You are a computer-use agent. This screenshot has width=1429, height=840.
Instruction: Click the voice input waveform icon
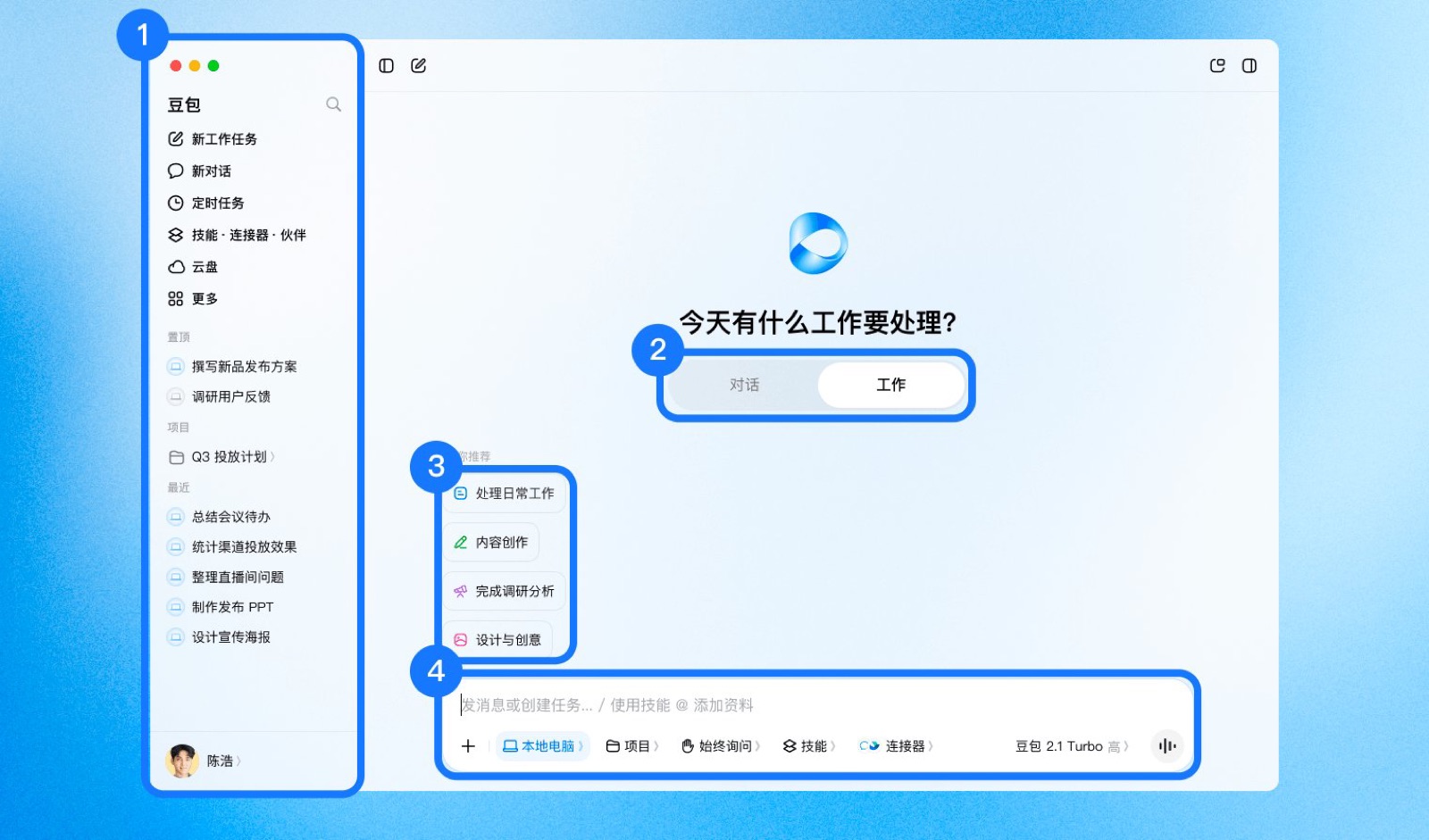(1166, 746)
